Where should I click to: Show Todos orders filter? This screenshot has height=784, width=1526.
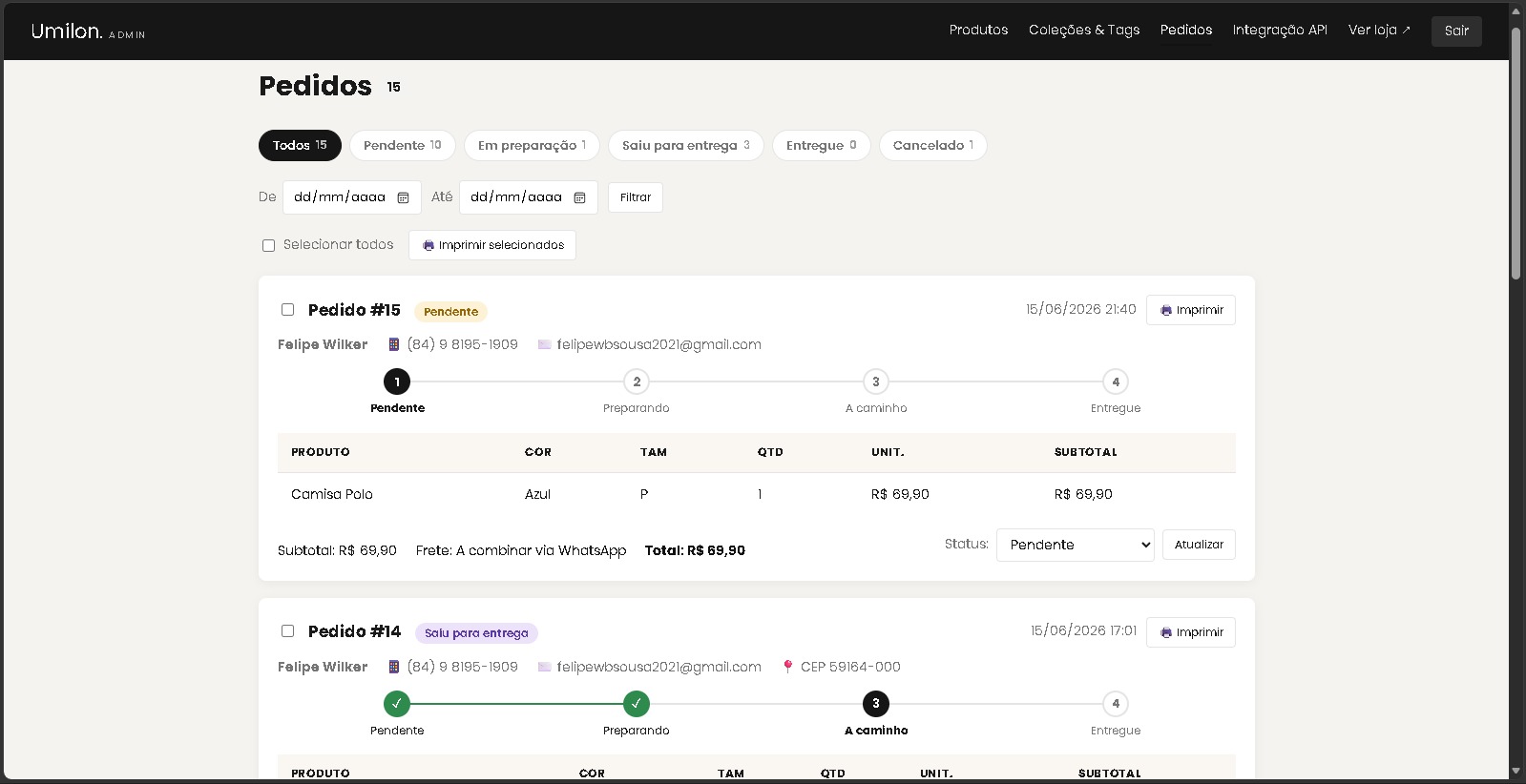point(300,145)
